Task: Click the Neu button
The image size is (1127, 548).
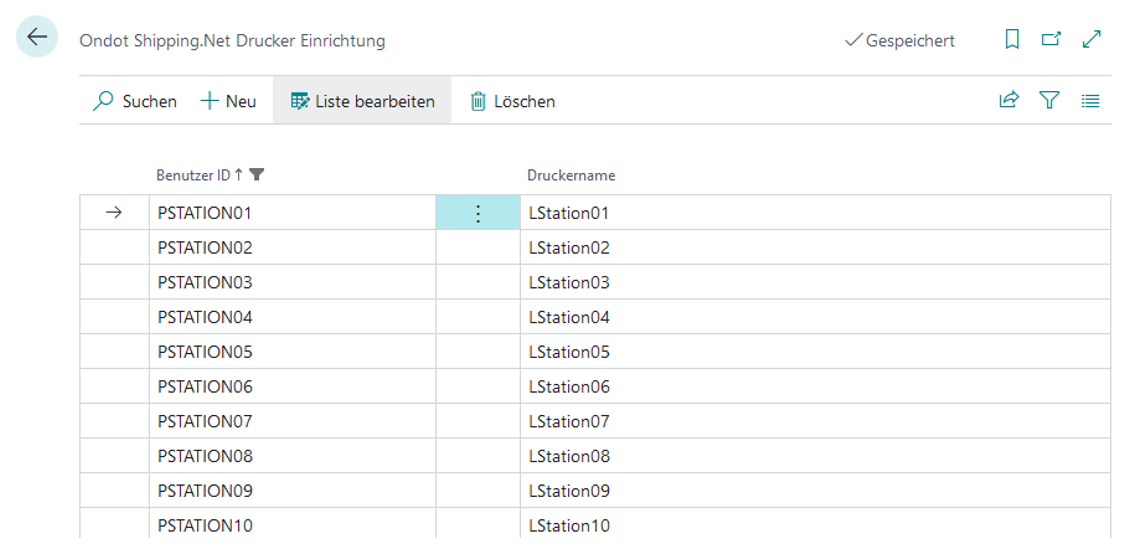Action: (x=228, y=101)
